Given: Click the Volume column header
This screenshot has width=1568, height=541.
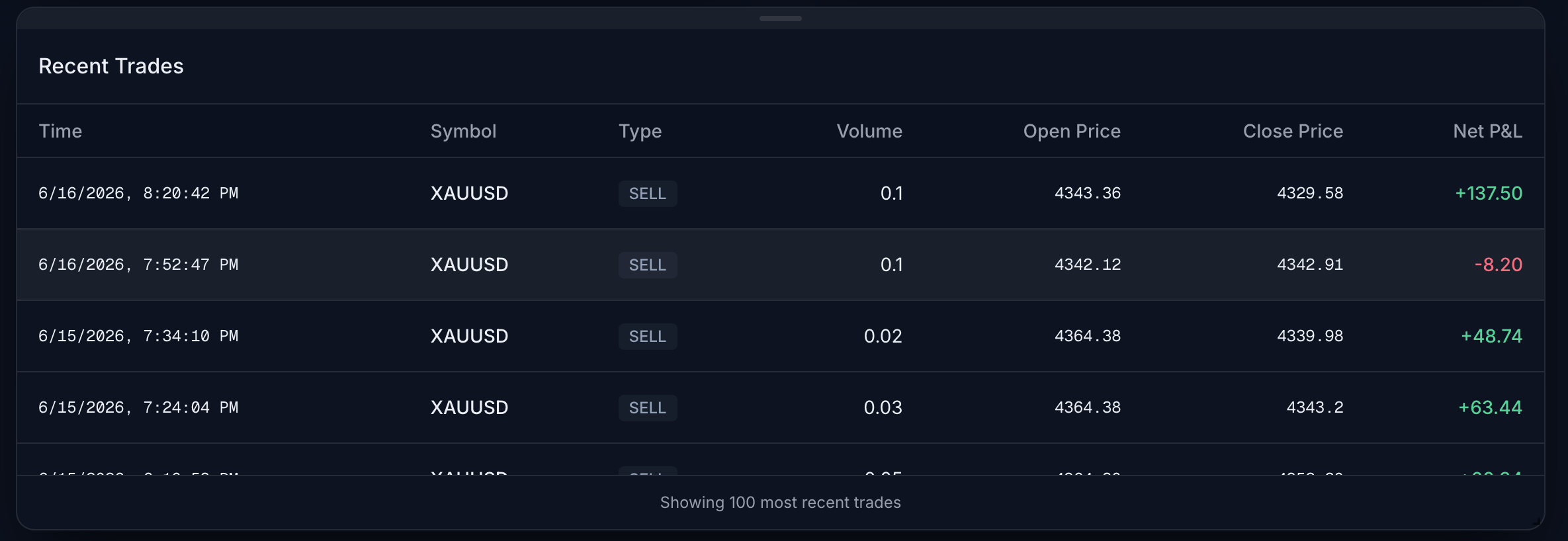Looking at the screenshot, I should 869,131.
